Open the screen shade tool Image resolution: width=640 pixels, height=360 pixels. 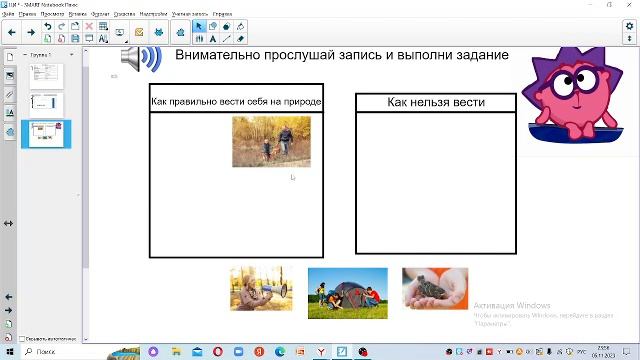[x=89, y=39]
